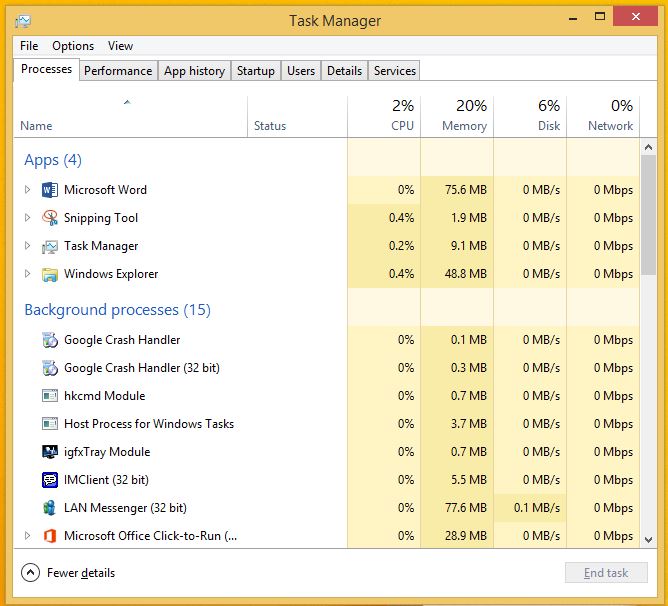
Task: Sort processes by Disk column
Action: pyautogui.click(x=530, y=117)
